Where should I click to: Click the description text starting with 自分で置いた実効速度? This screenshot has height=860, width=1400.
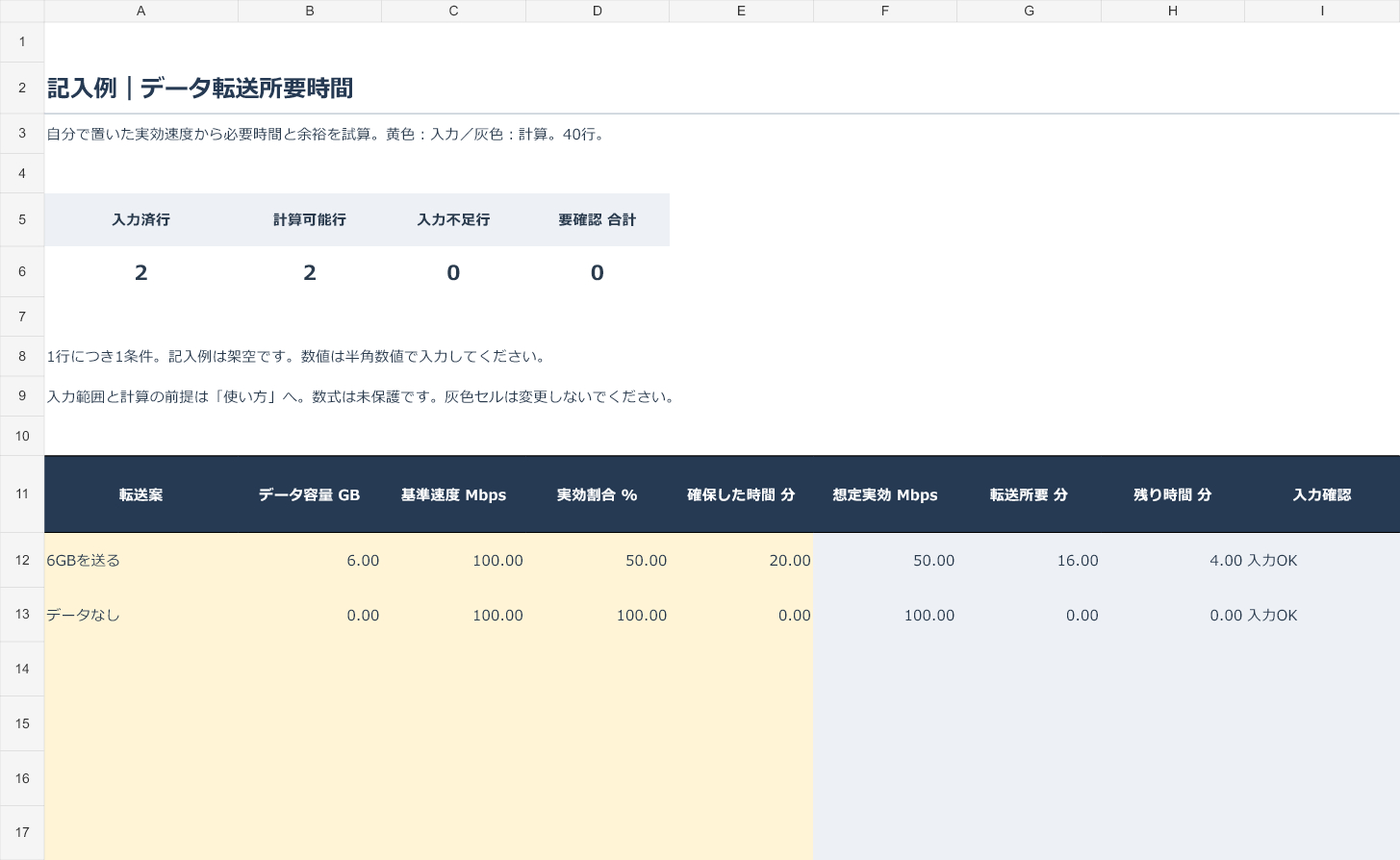pyautogui.click(x=328, y=134)
